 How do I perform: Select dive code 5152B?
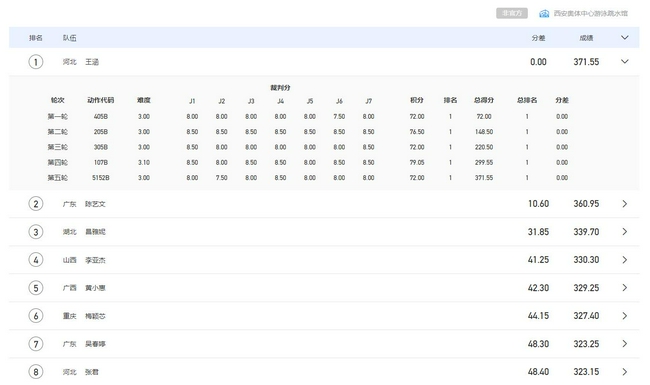(x=101, y=178)
